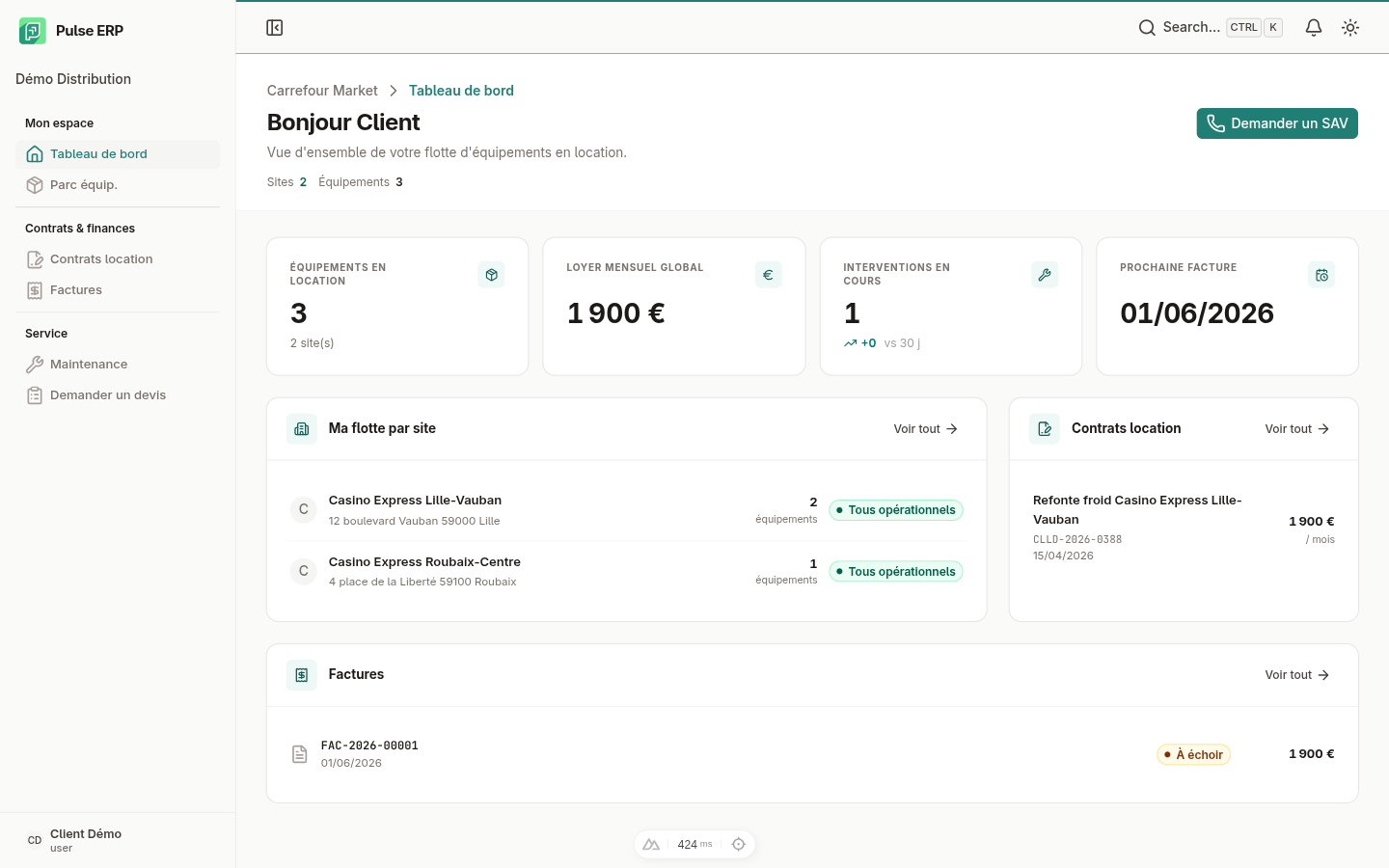Screen dimensions: 1389x868
Task: Click the calendar icon on Prochaine facture card
Action: click(1321, 275)
